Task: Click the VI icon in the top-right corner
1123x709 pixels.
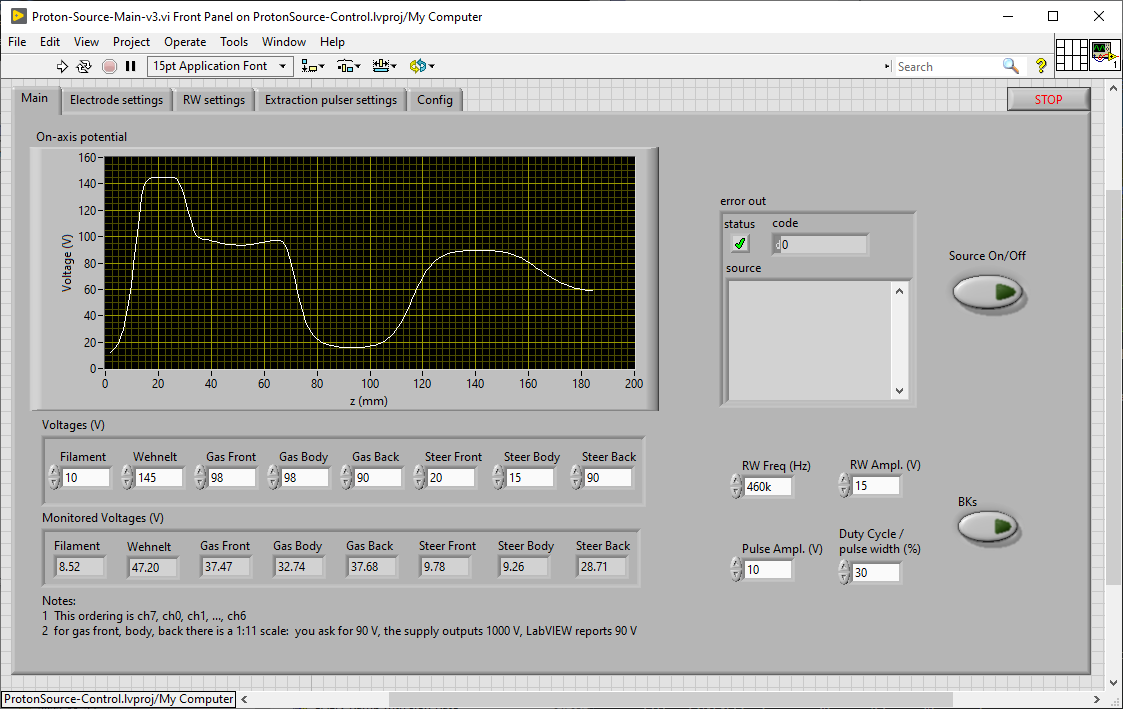Action: (1104, 55)
